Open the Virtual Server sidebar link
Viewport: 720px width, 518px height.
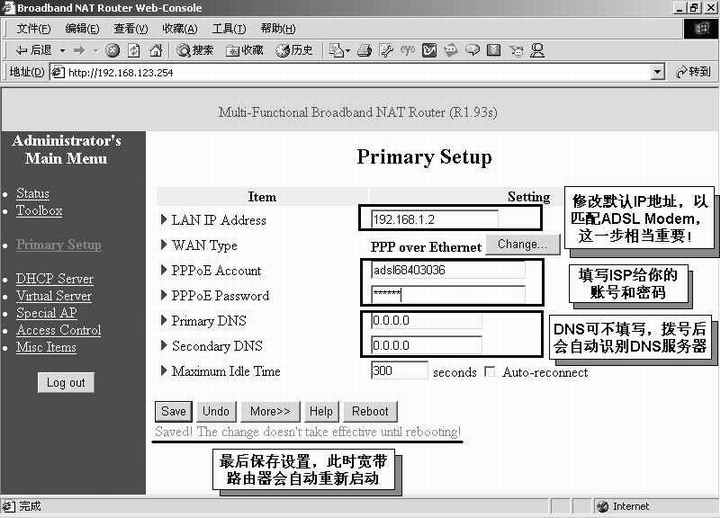[x=54, y=296]
